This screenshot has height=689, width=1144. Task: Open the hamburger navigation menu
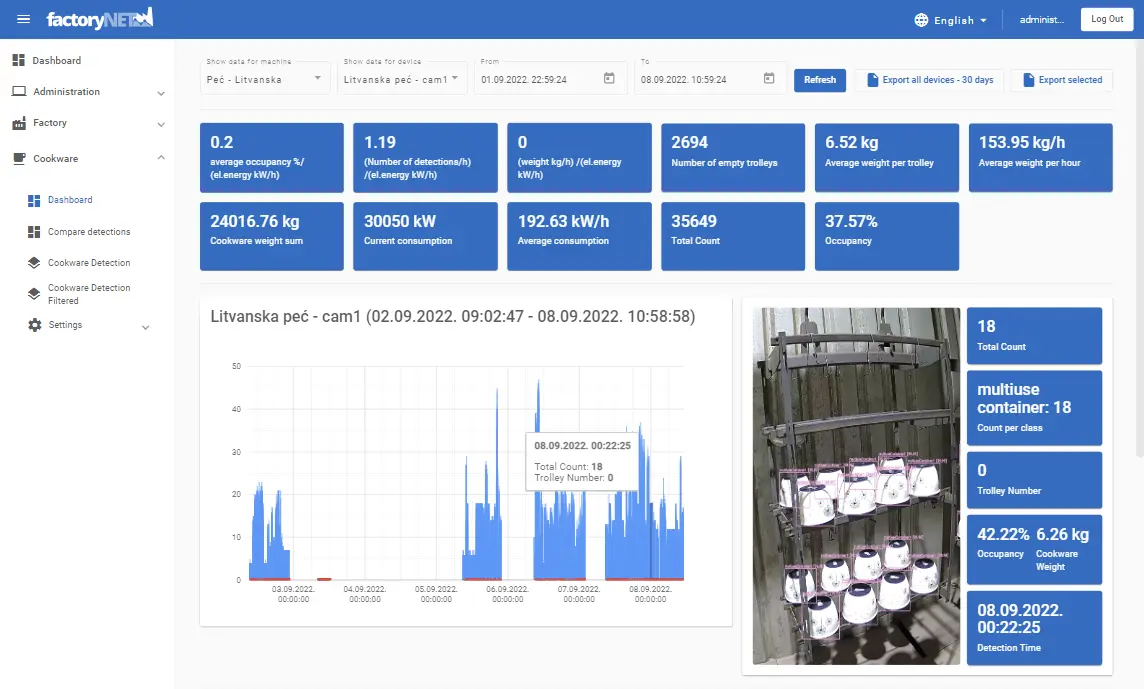[23, 19]
